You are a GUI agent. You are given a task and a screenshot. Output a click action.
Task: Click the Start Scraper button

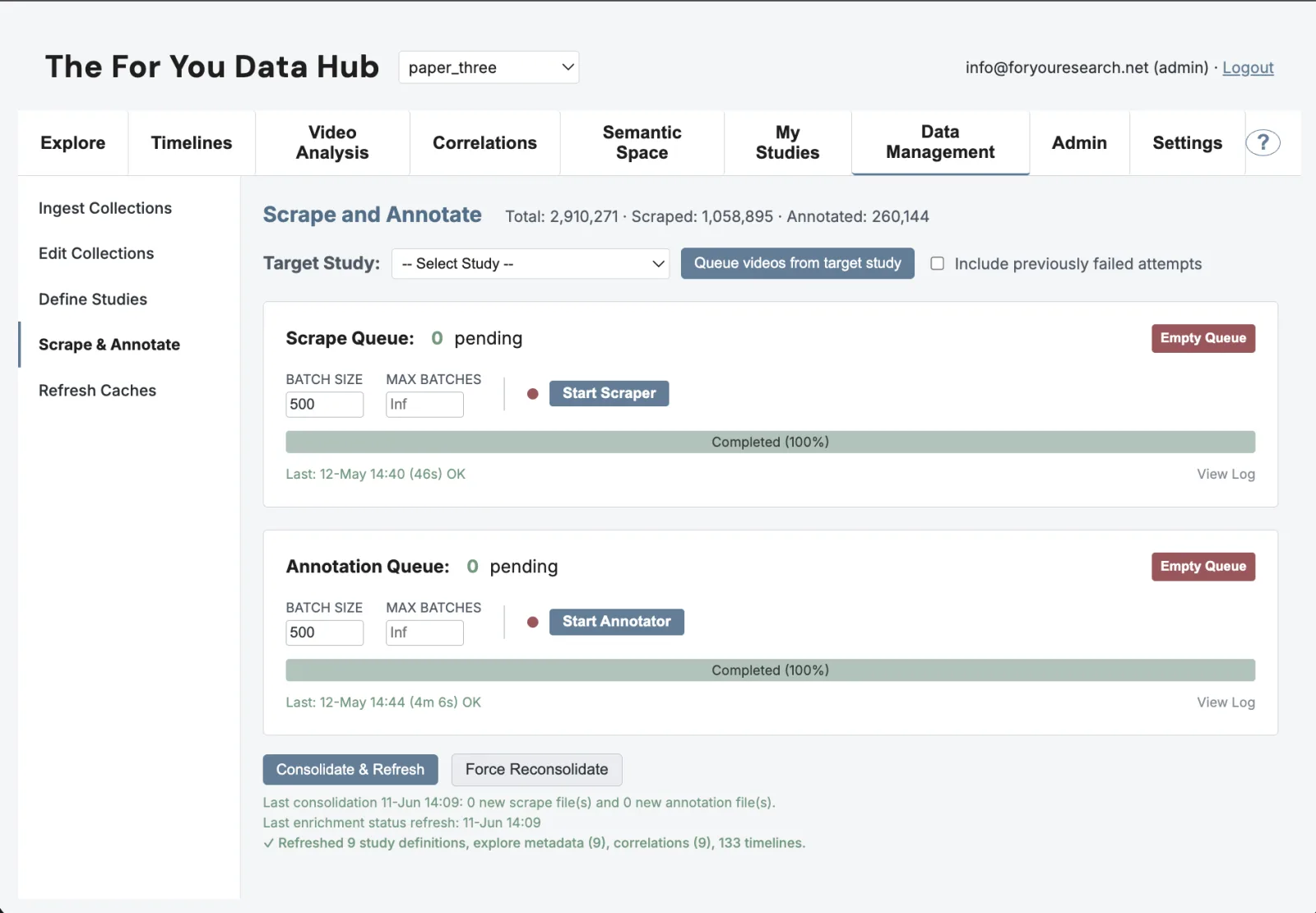[609, 393]
